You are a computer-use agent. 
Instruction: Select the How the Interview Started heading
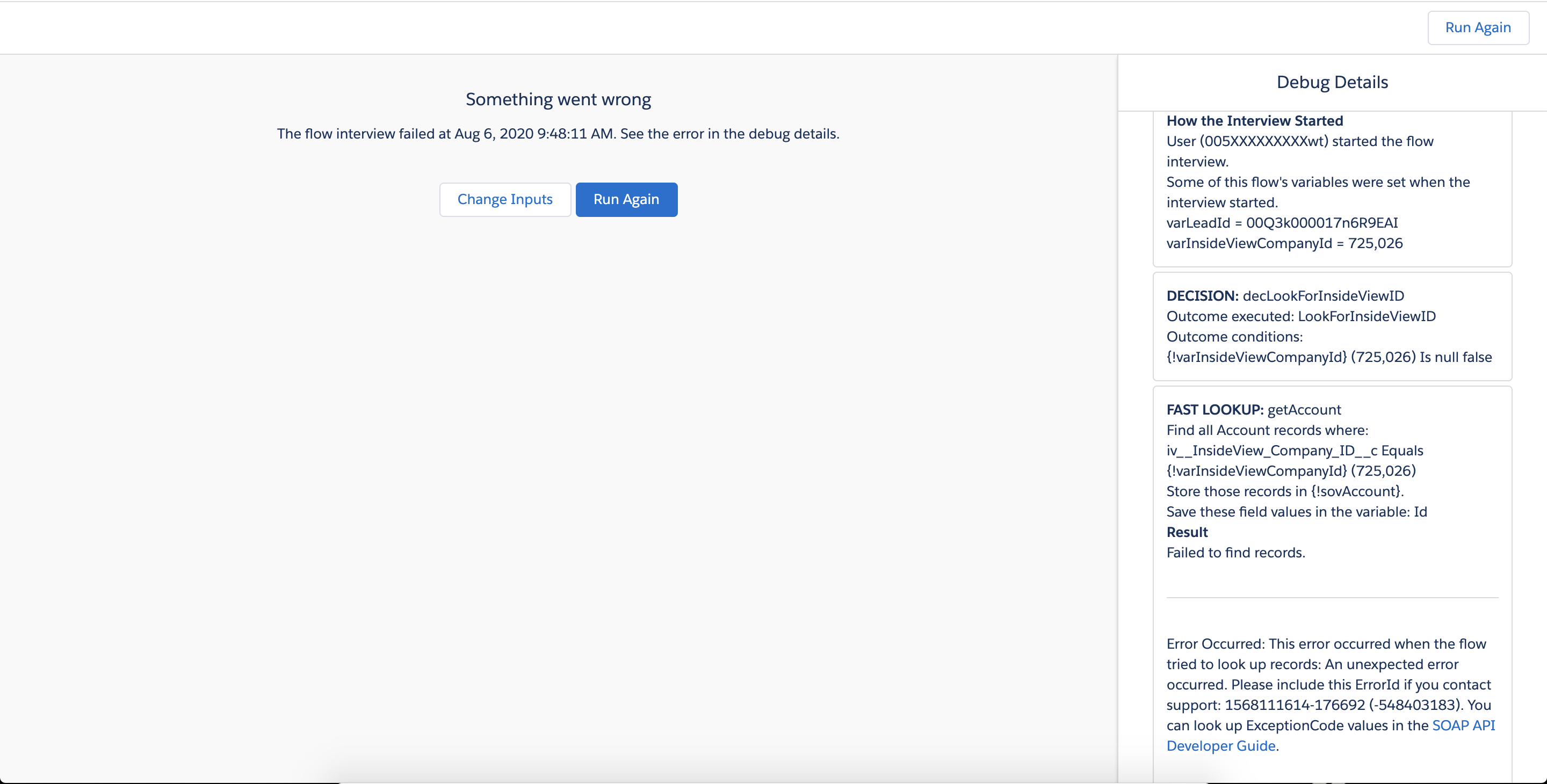1254,121
